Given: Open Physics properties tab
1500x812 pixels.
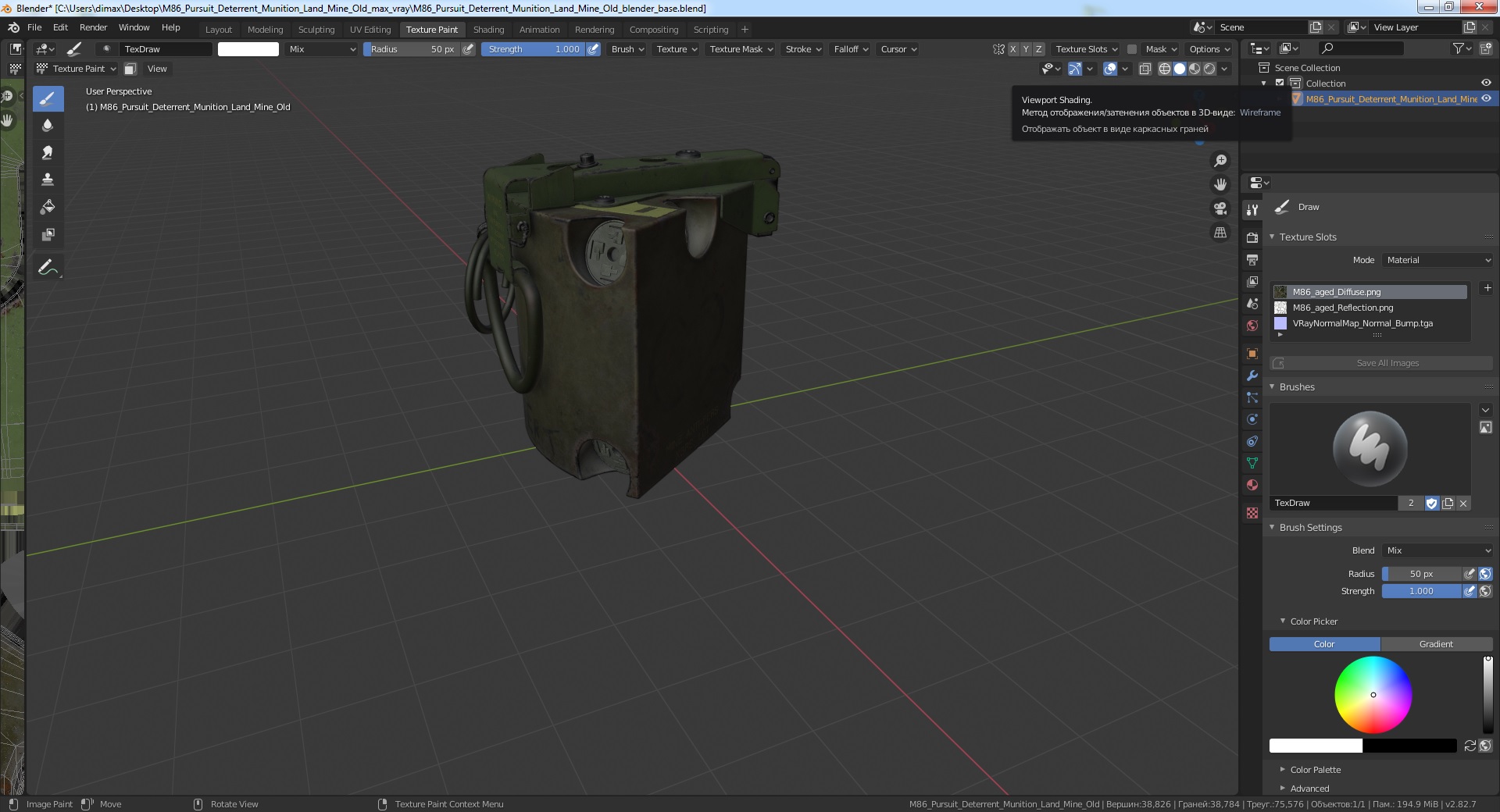Looking at the screenshot, I should [x=1252, y=419].
